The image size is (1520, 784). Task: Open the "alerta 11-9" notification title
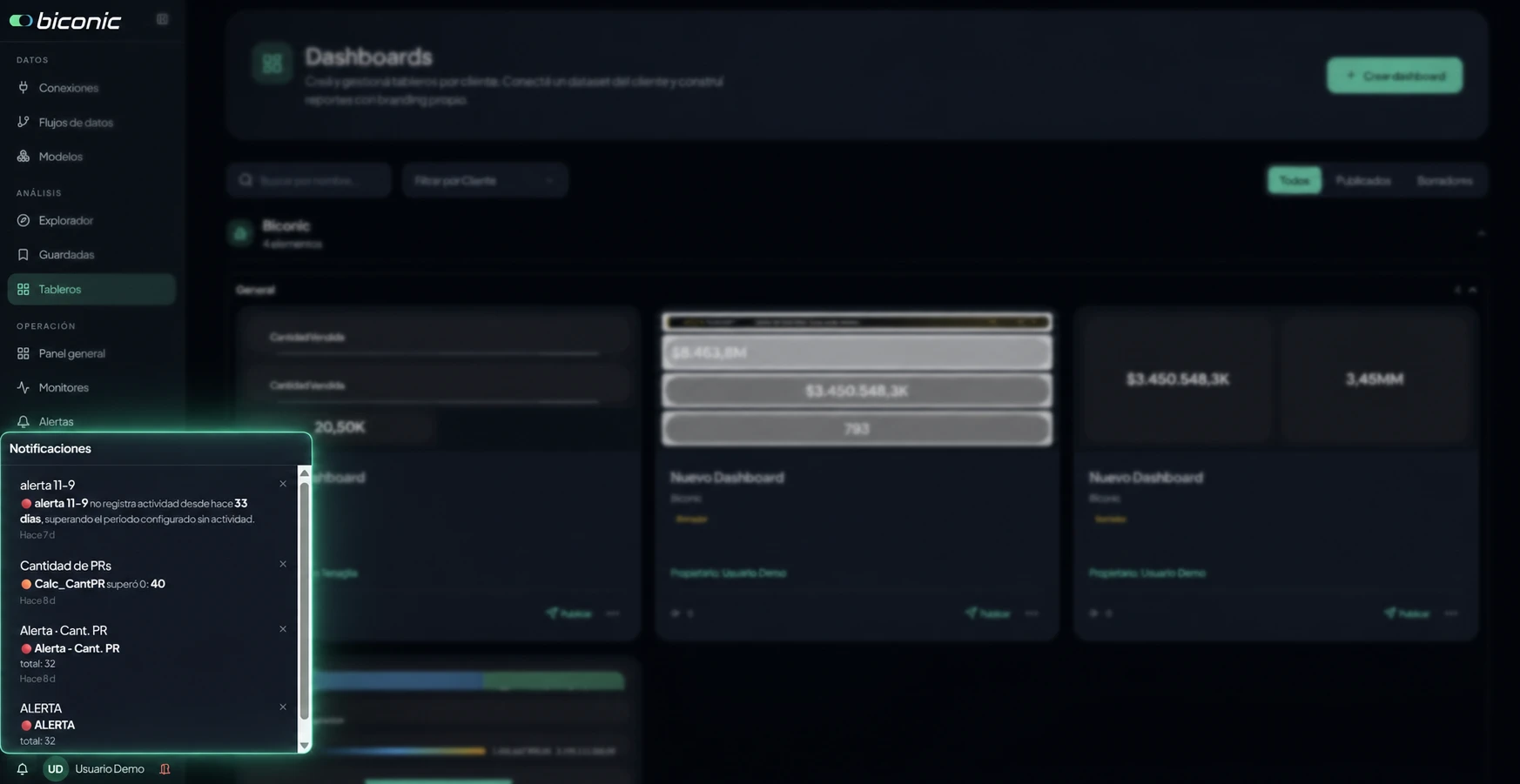coord(48,486)
